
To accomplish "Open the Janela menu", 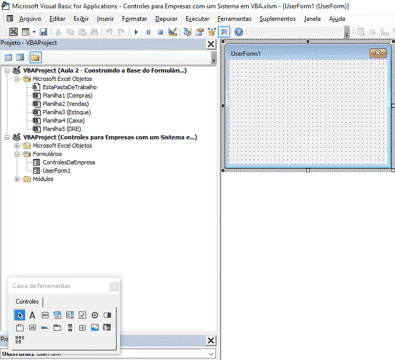I will click(x=312, y=19).
